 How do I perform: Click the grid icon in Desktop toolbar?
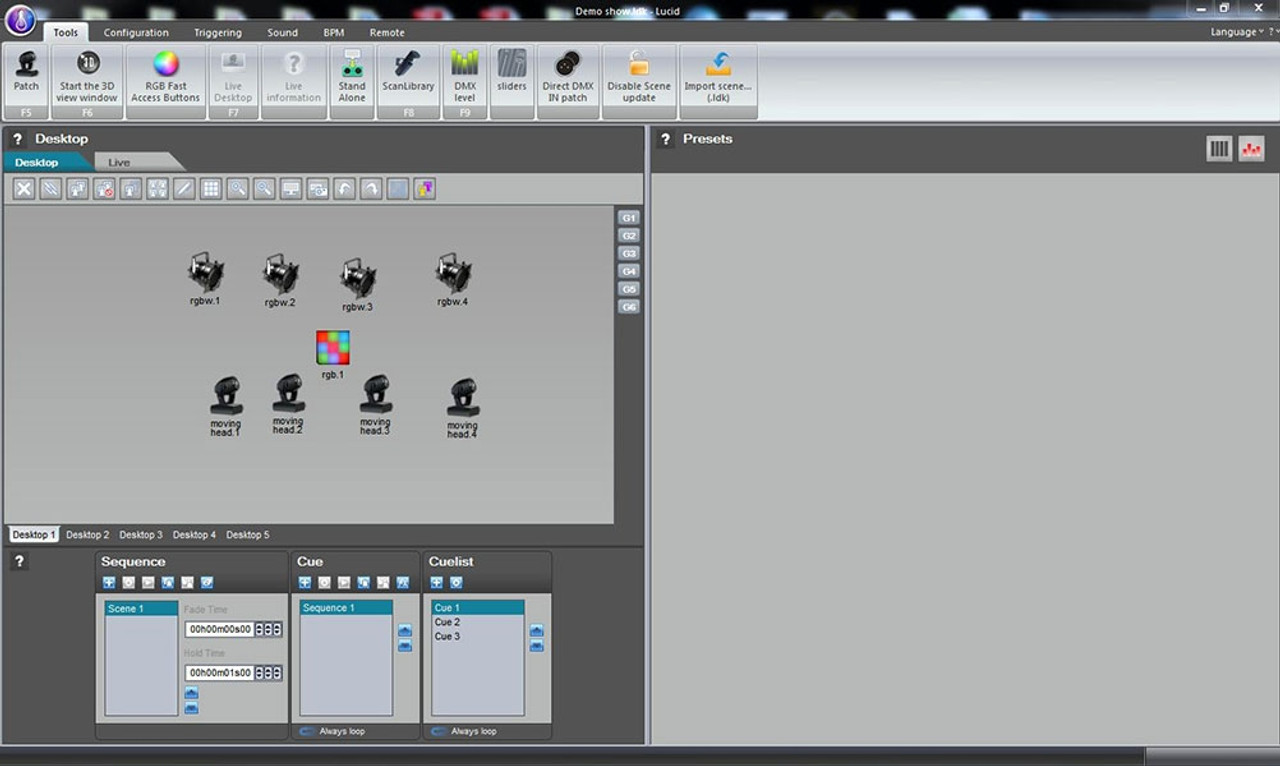(x=211, y=188)
